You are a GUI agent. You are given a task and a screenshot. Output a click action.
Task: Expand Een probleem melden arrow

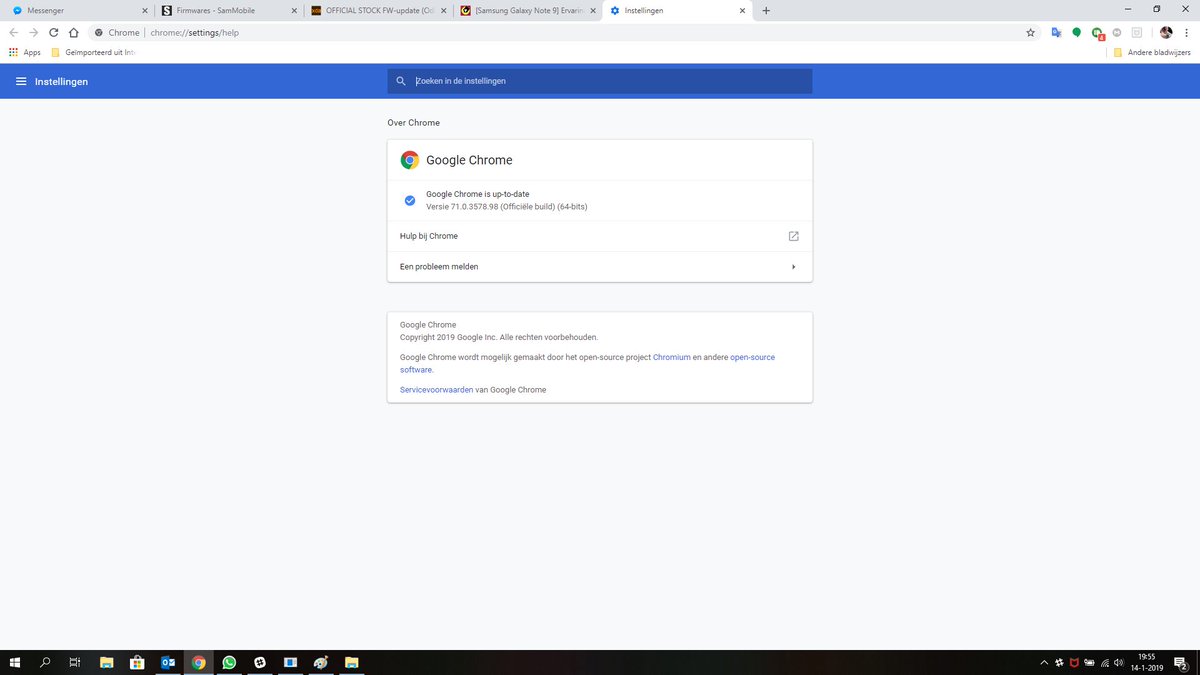coord(793,267)
